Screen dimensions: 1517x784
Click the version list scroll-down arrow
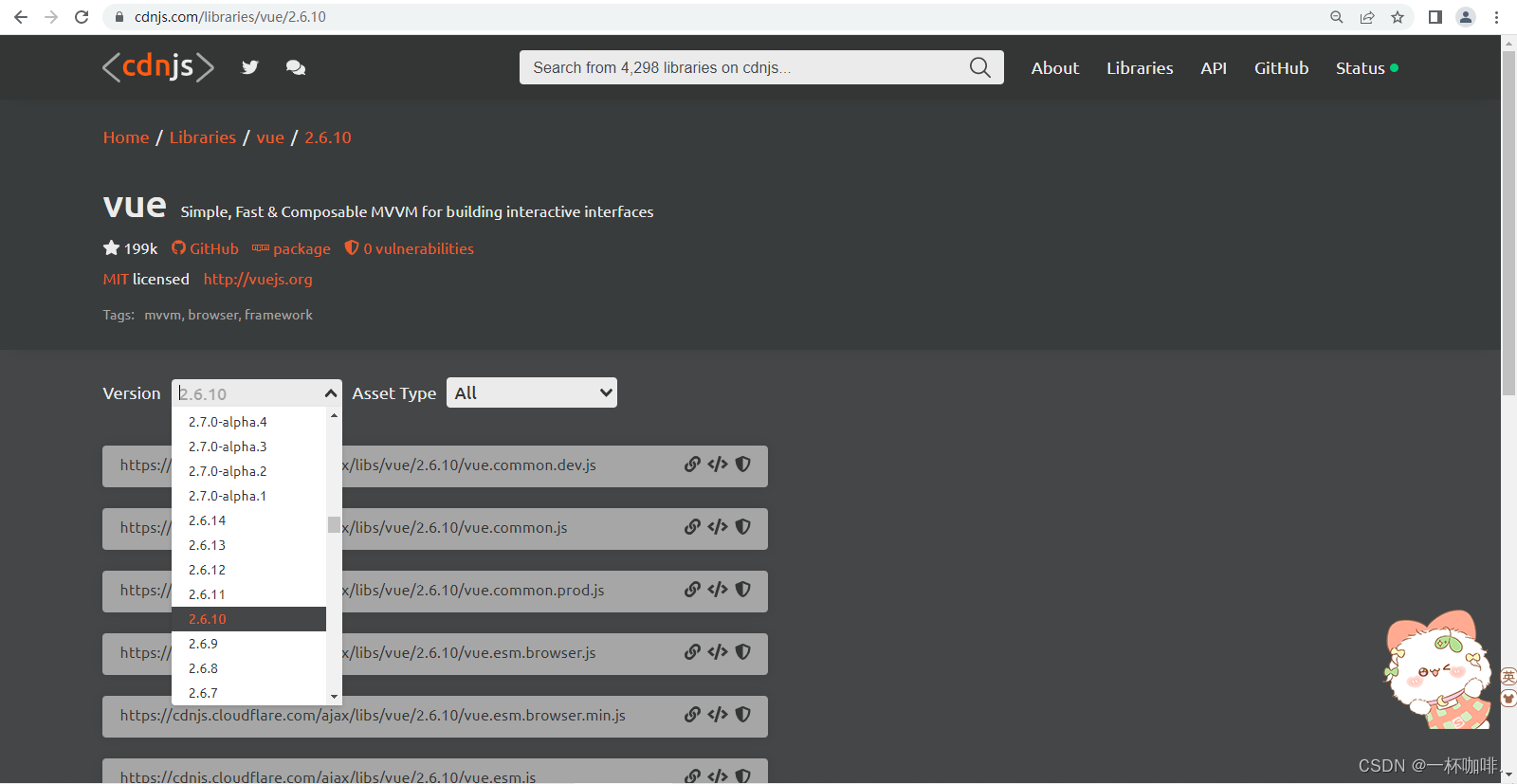pyautogui.click(x=334, y=697)
